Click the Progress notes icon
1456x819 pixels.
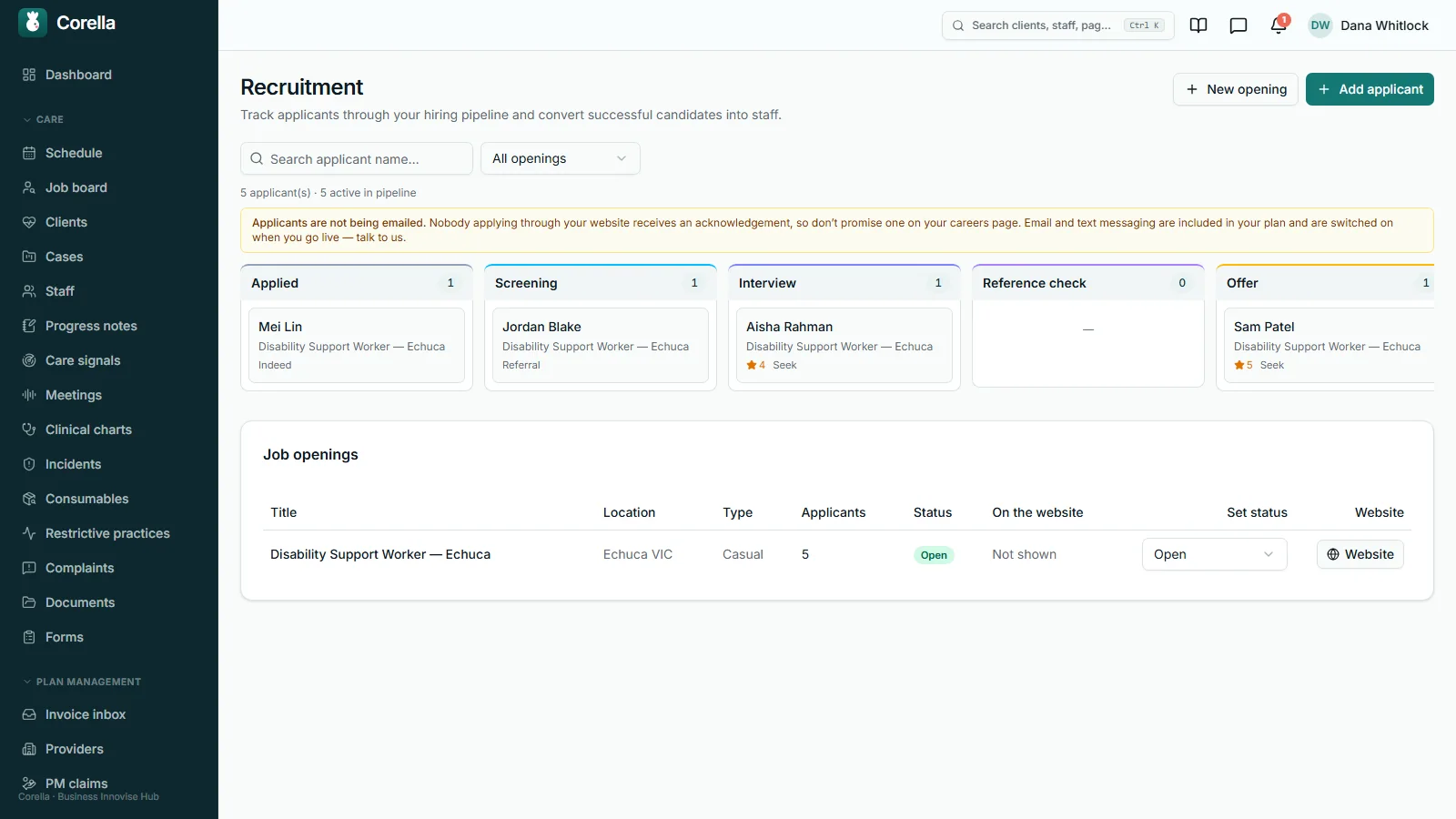[x=29, y=326]
